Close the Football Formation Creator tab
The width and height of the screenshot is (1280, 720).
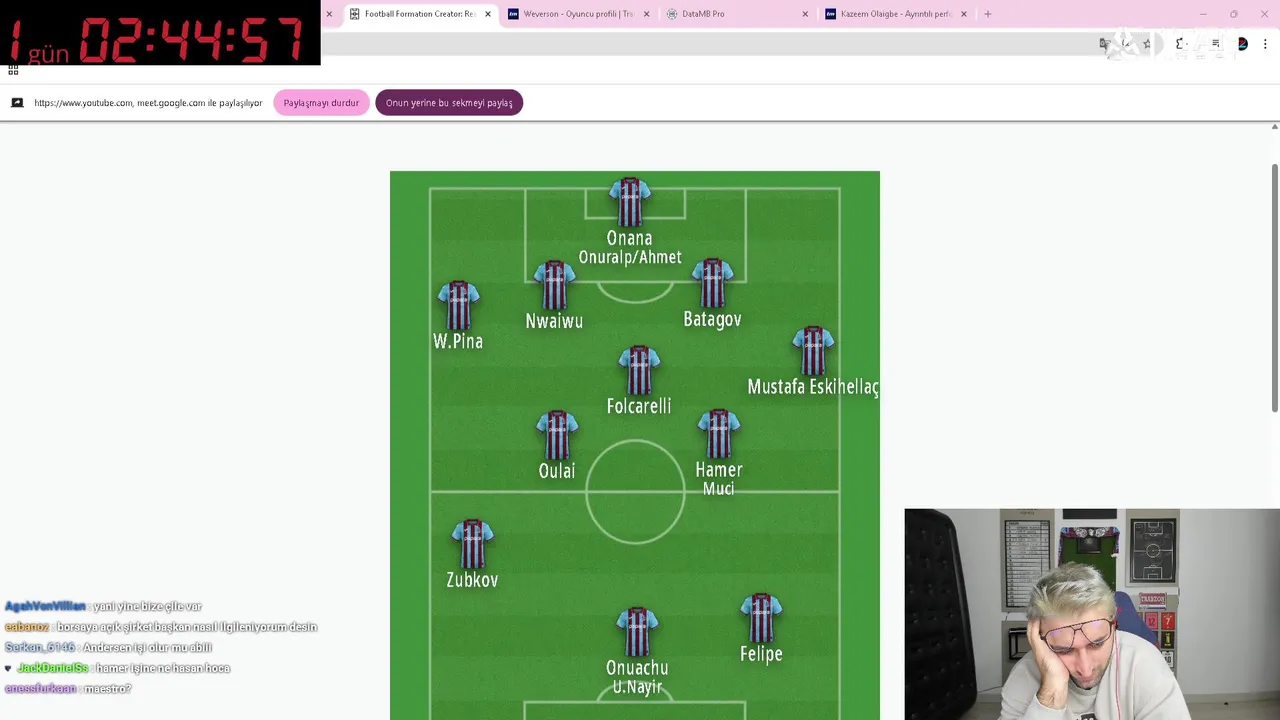[x=488, y=14]
